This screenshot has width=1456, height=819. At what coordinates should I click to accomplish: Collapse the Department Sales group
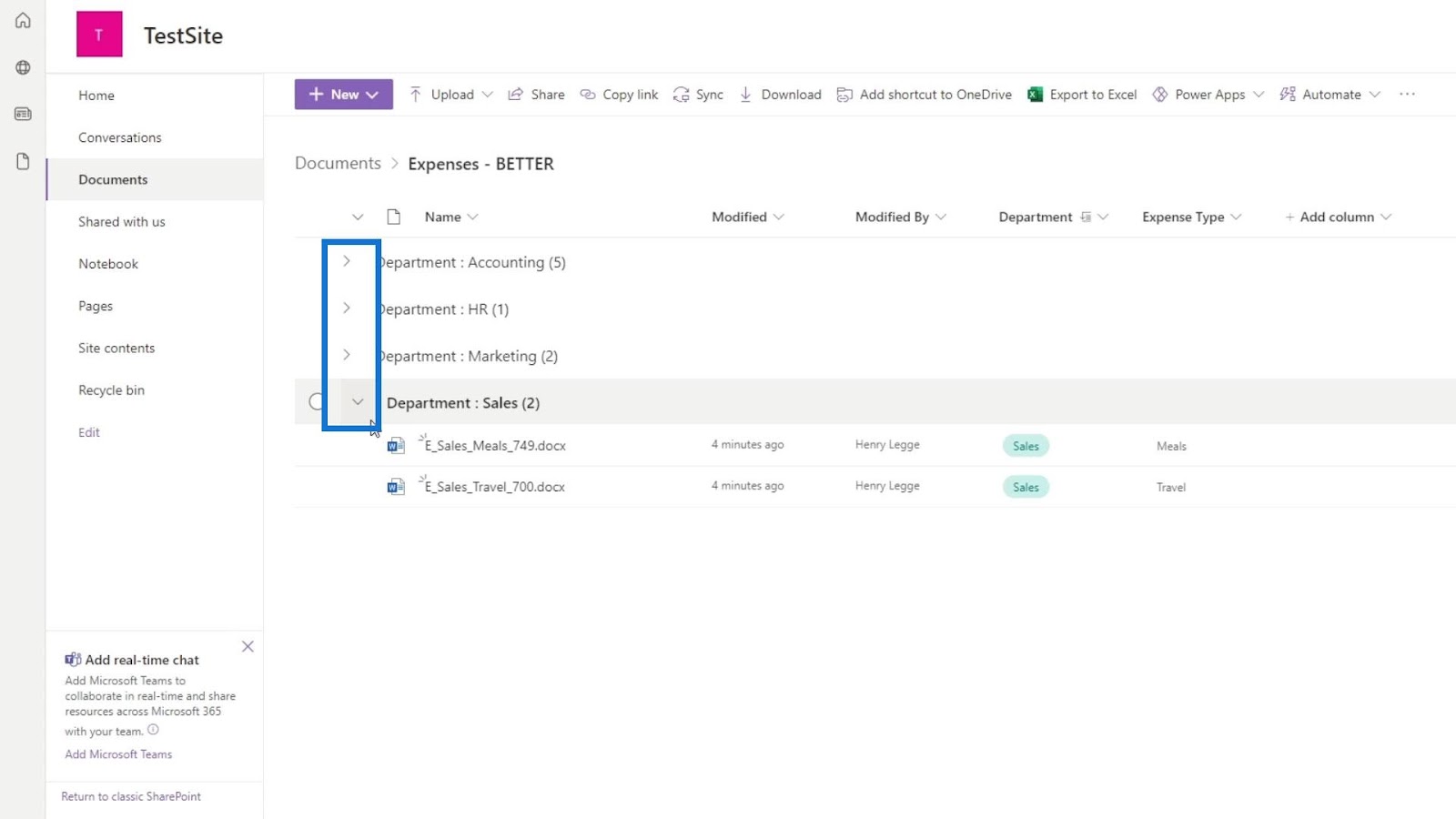pos(358,401)
